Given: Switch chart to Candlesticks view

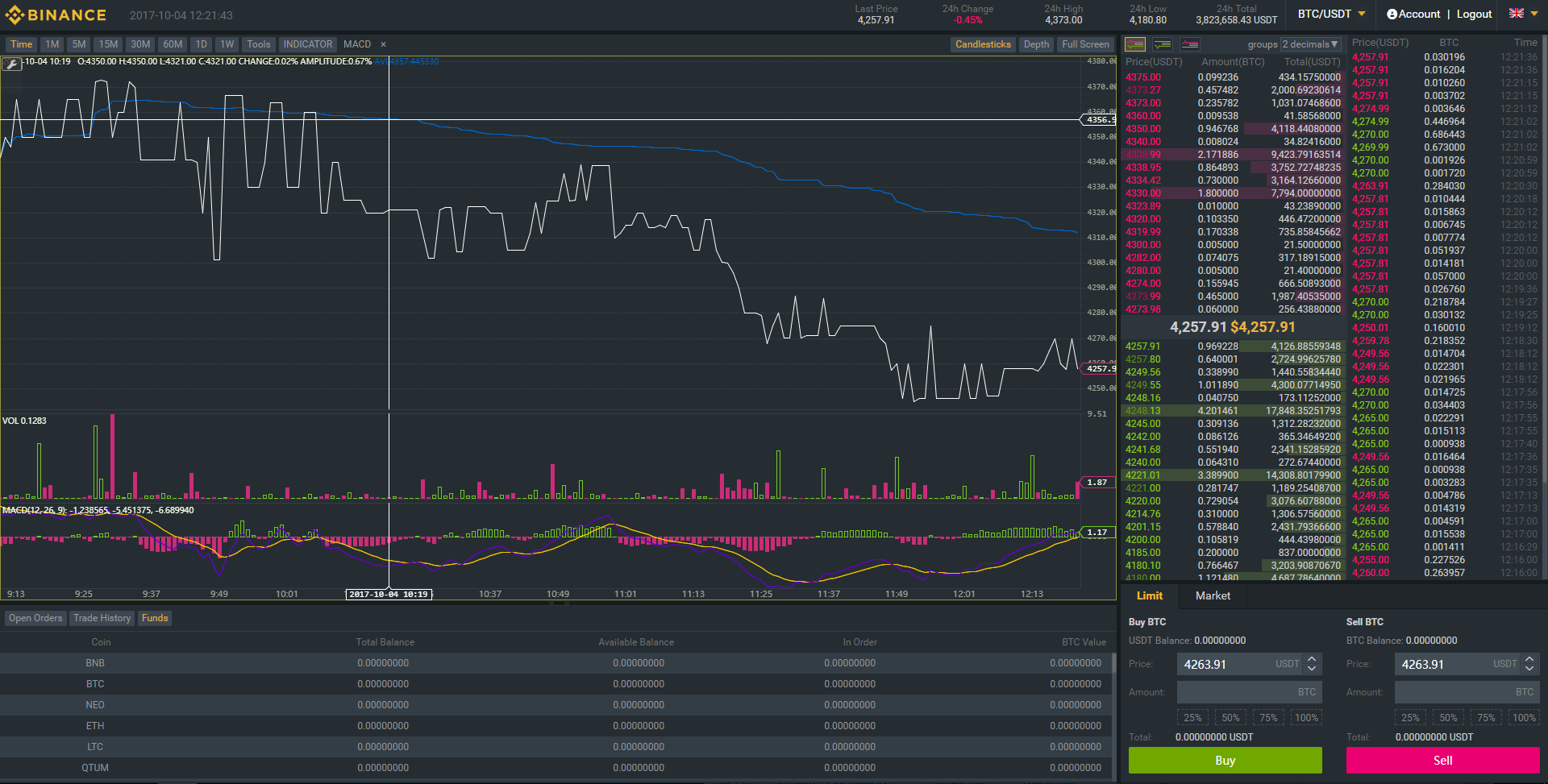Looking at the screenshot, I should pyautogui.click(x=983, y=44).
